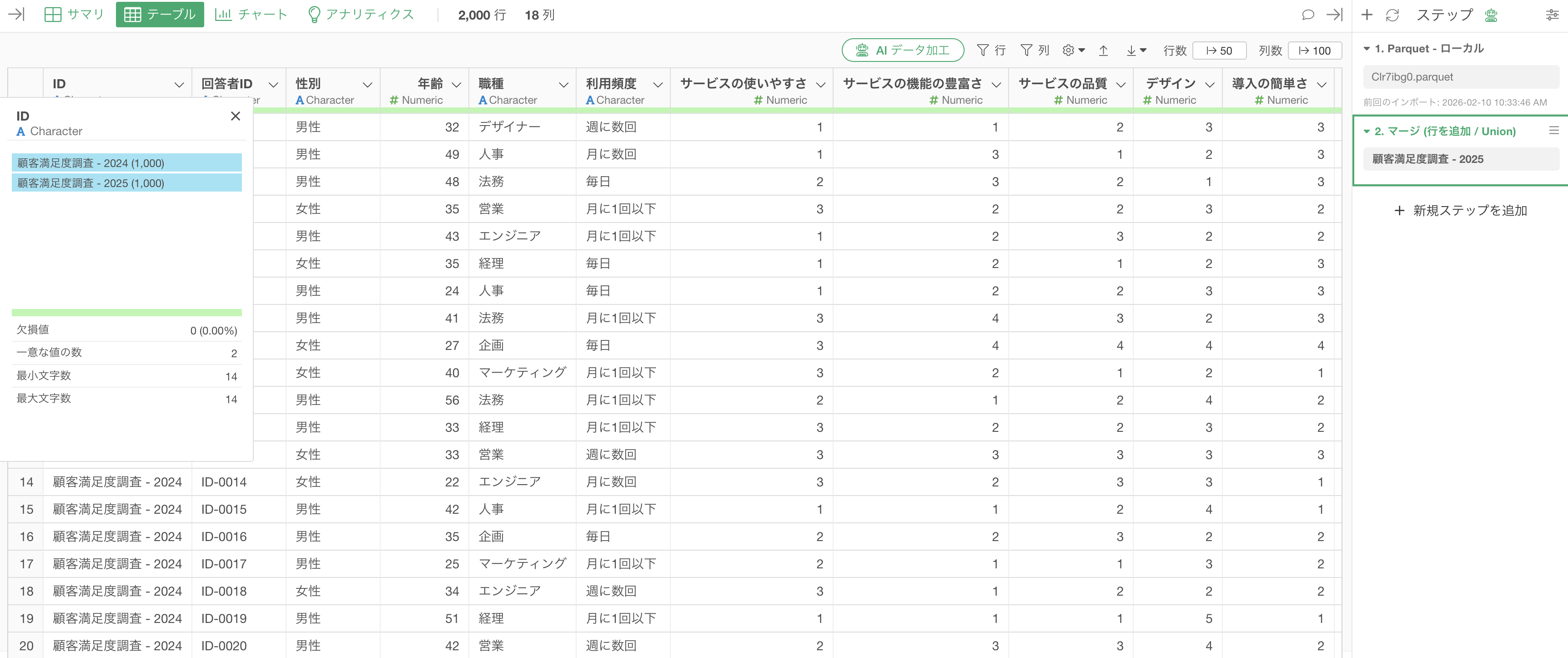Switch to the チャート tab
1568x658 pixels.
(x=251, y=15)
